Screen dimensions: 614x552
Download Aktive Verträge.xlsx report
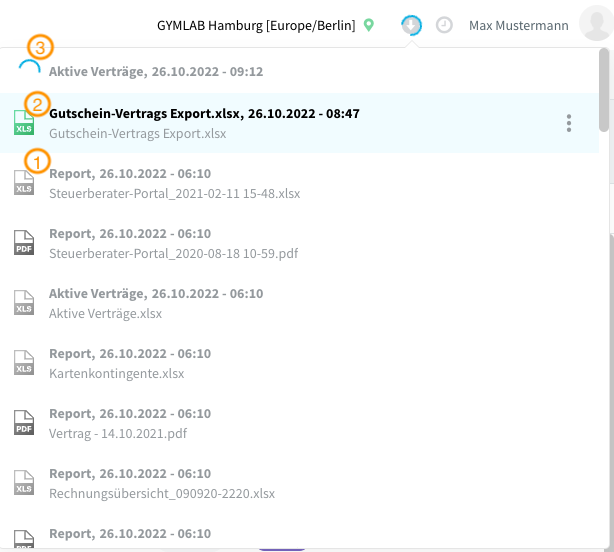tap(300, 303)
